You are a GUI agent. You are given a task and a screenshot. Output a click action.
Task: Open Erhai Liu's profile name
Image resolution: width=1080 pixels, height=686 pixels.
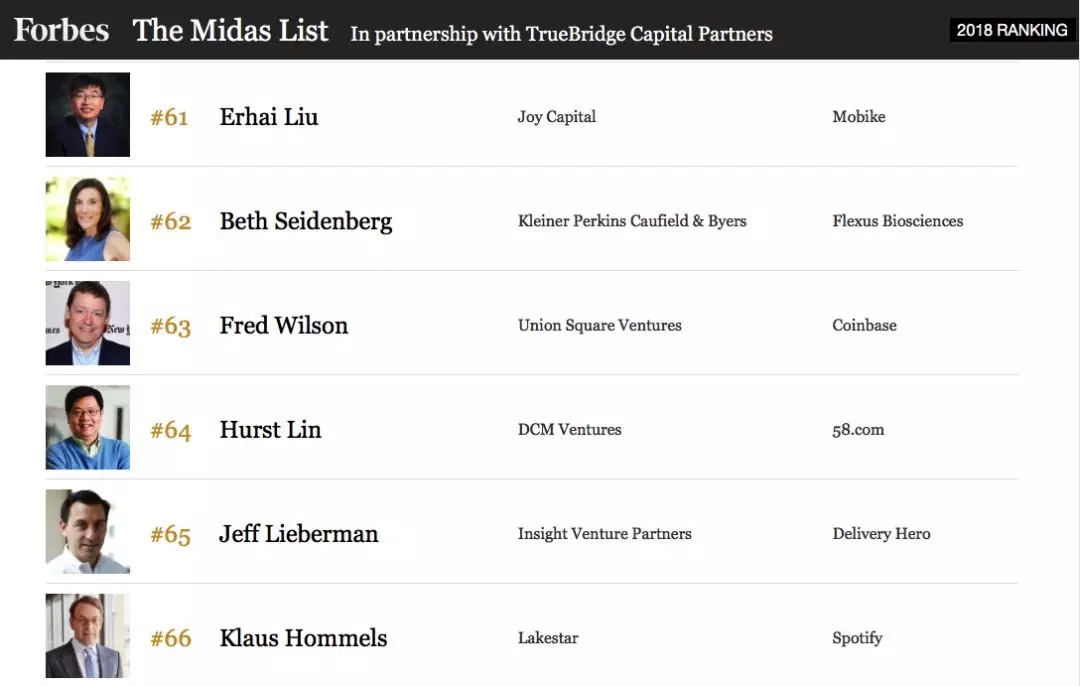click(x=269, y=117)
